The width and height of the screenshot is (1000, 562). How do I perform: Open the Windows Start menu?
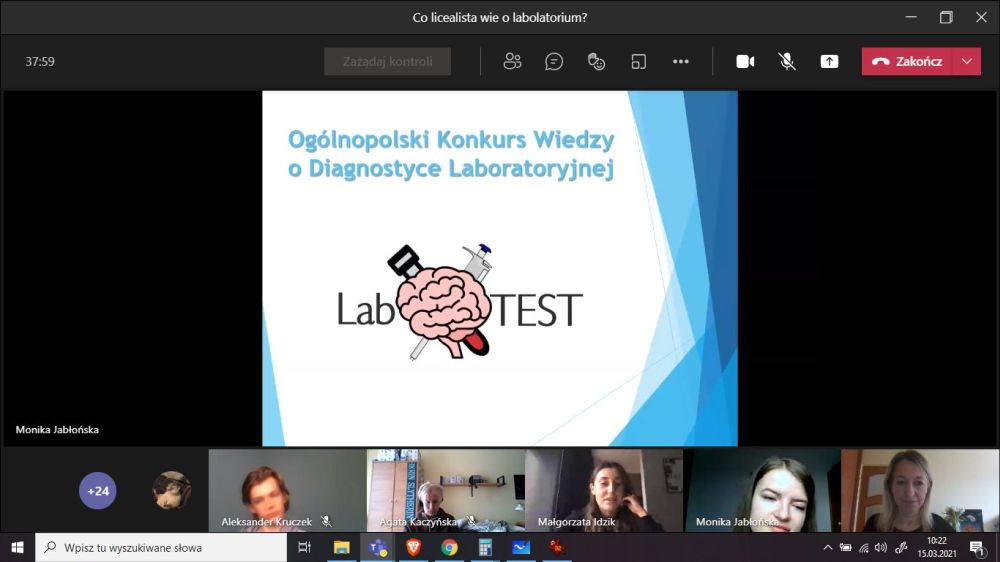point(17,547)
